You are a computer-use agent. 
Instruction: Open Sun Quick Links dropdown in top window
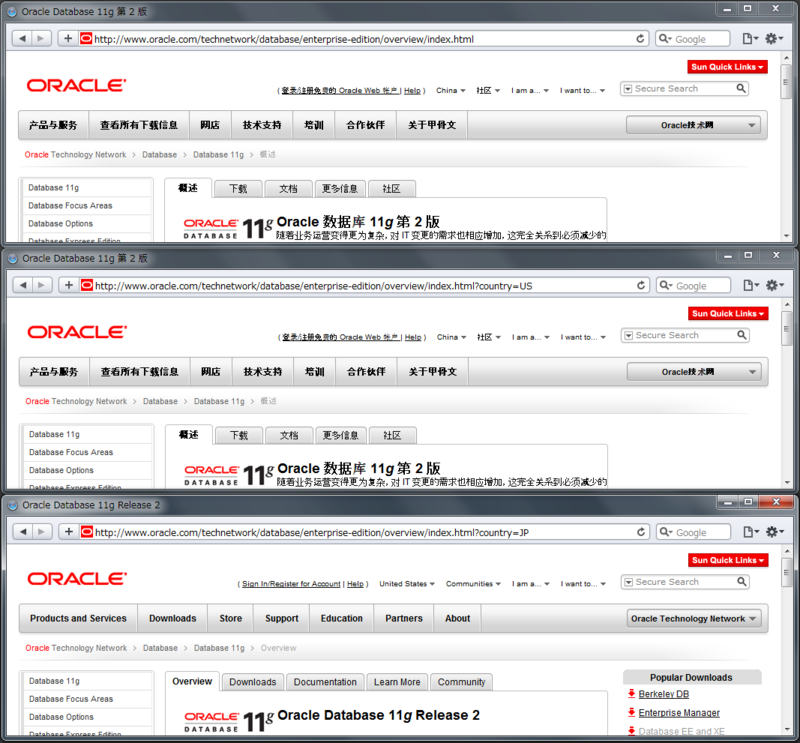(x=727, y=67)
